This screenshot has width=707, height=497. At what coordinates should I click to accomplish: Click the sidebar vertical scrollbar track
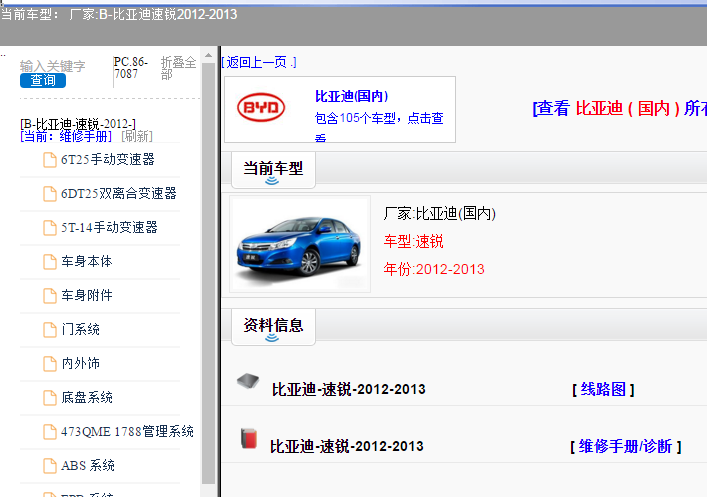click(208, 271)
